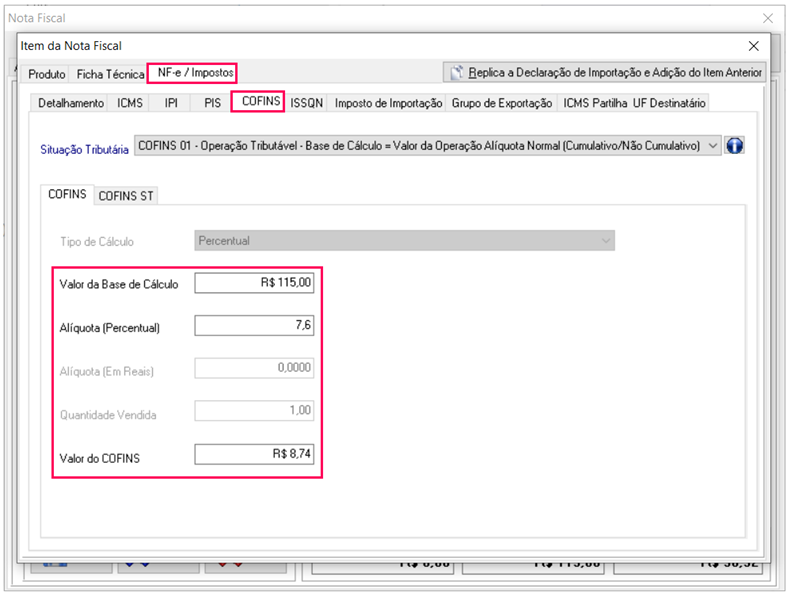This screenshot has width=791, height=596.
Task: Open the ISSQN tab
Action: tap(306, 103)
